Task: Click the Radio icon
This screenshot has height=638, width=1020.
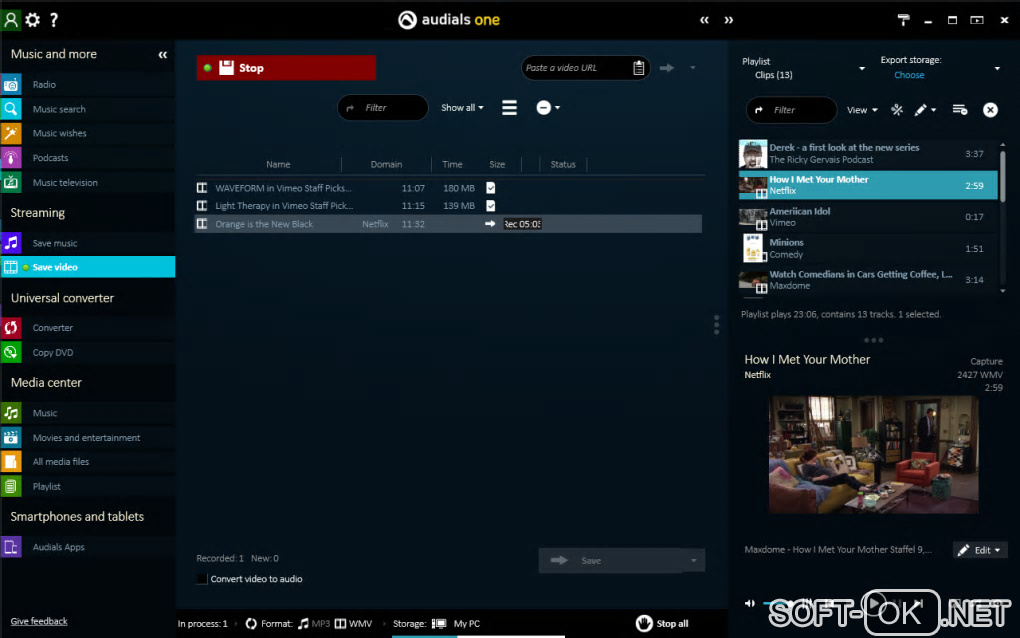Action: click(11, 85)
